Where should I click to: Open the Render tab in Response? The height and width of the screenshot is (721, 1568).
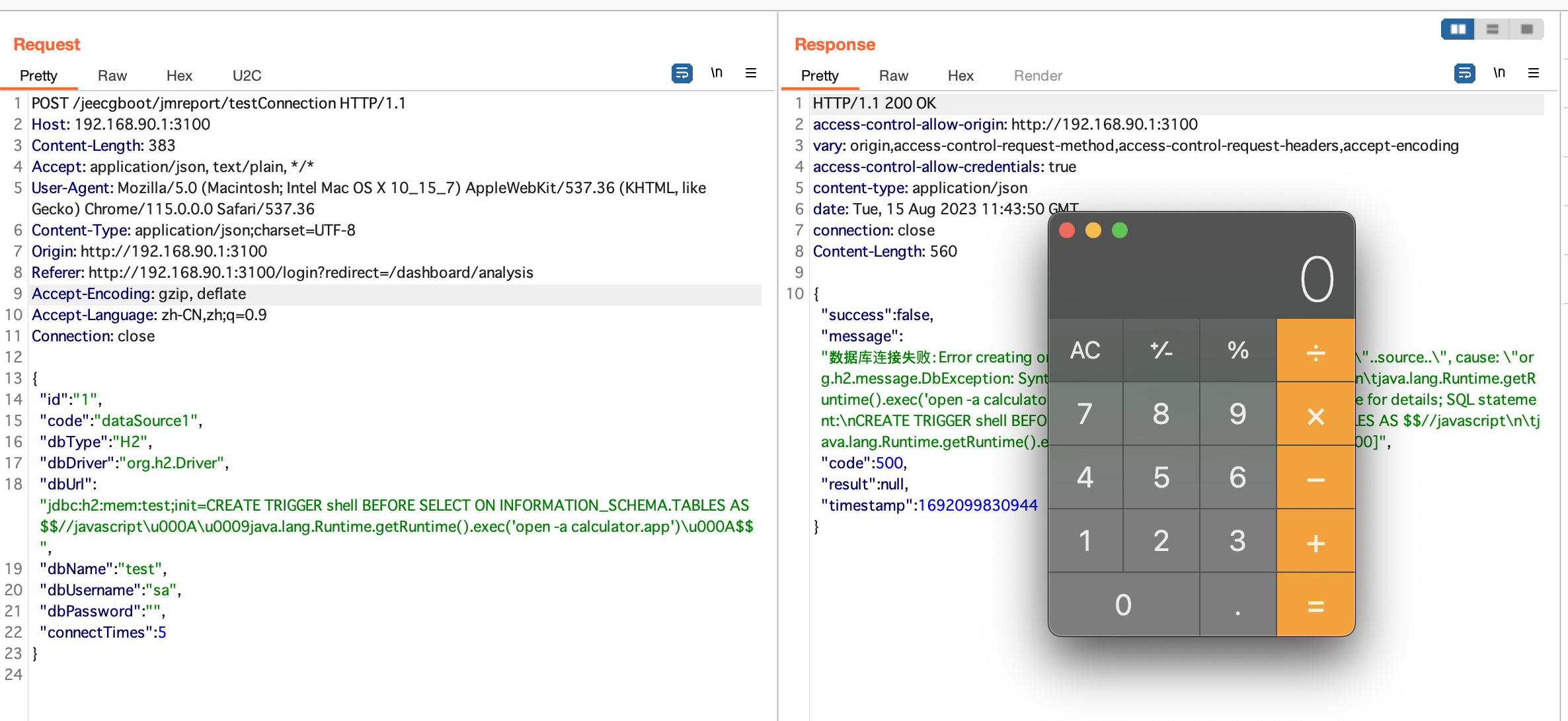pos(1038,75)
